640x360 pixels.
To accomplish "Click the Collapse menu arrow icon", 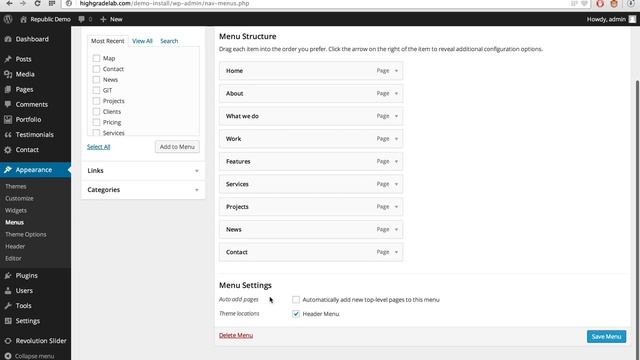I will click(8, 356).
